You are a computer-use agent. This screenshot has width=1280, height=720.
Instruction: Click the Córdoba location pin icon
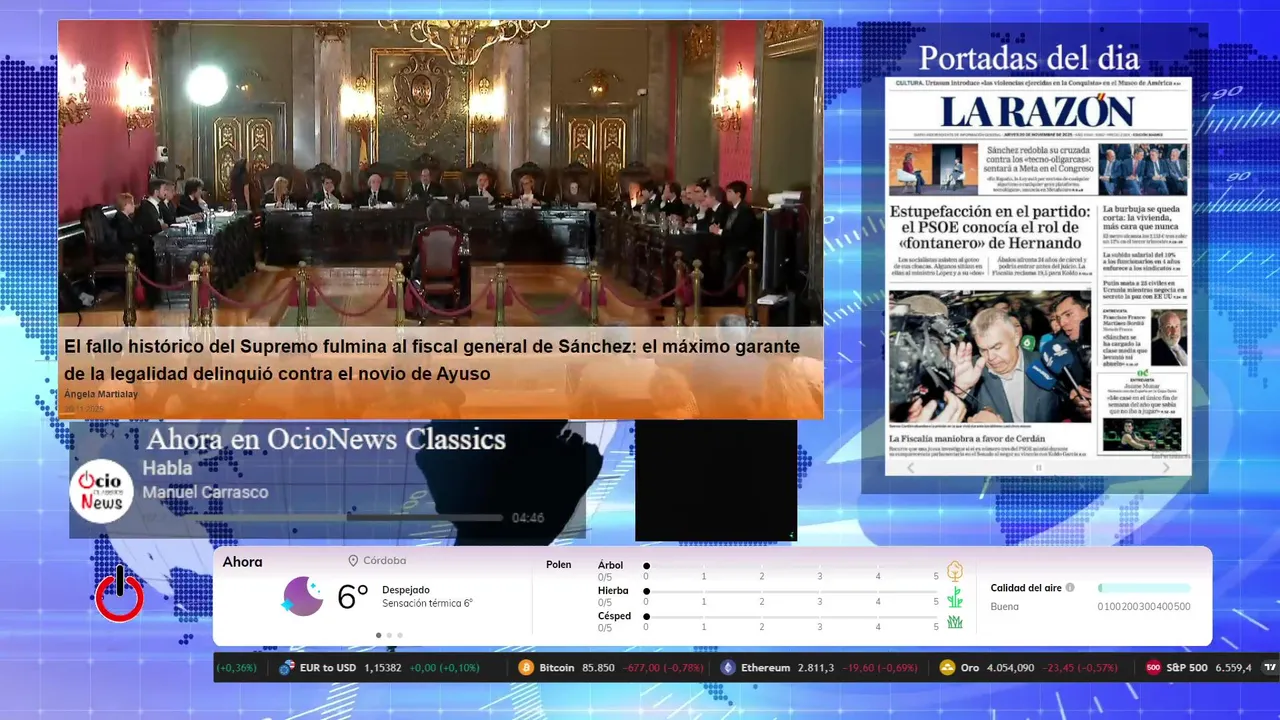[x=353, y=561]
